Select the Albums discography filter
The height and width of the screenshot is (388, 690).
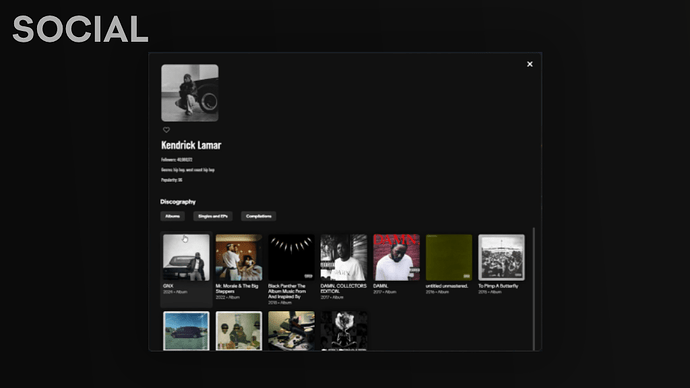[172, 216]
